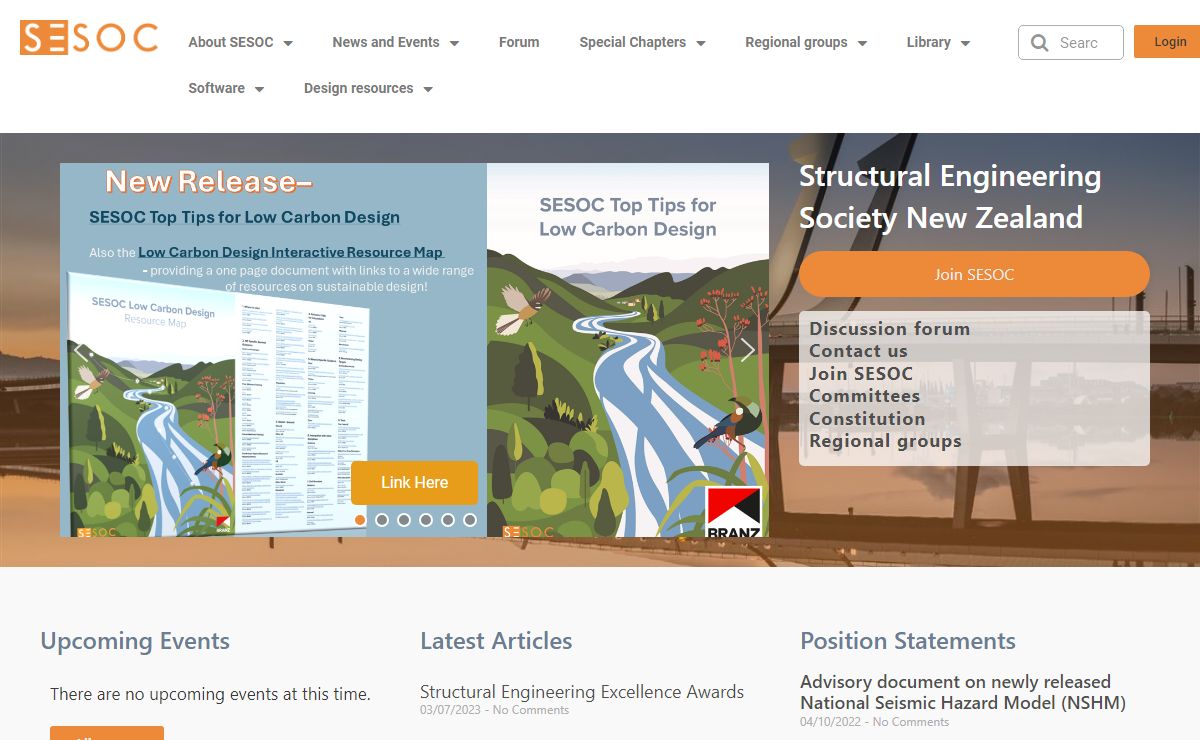Click the Upcoming Events heading

[135, 641]
